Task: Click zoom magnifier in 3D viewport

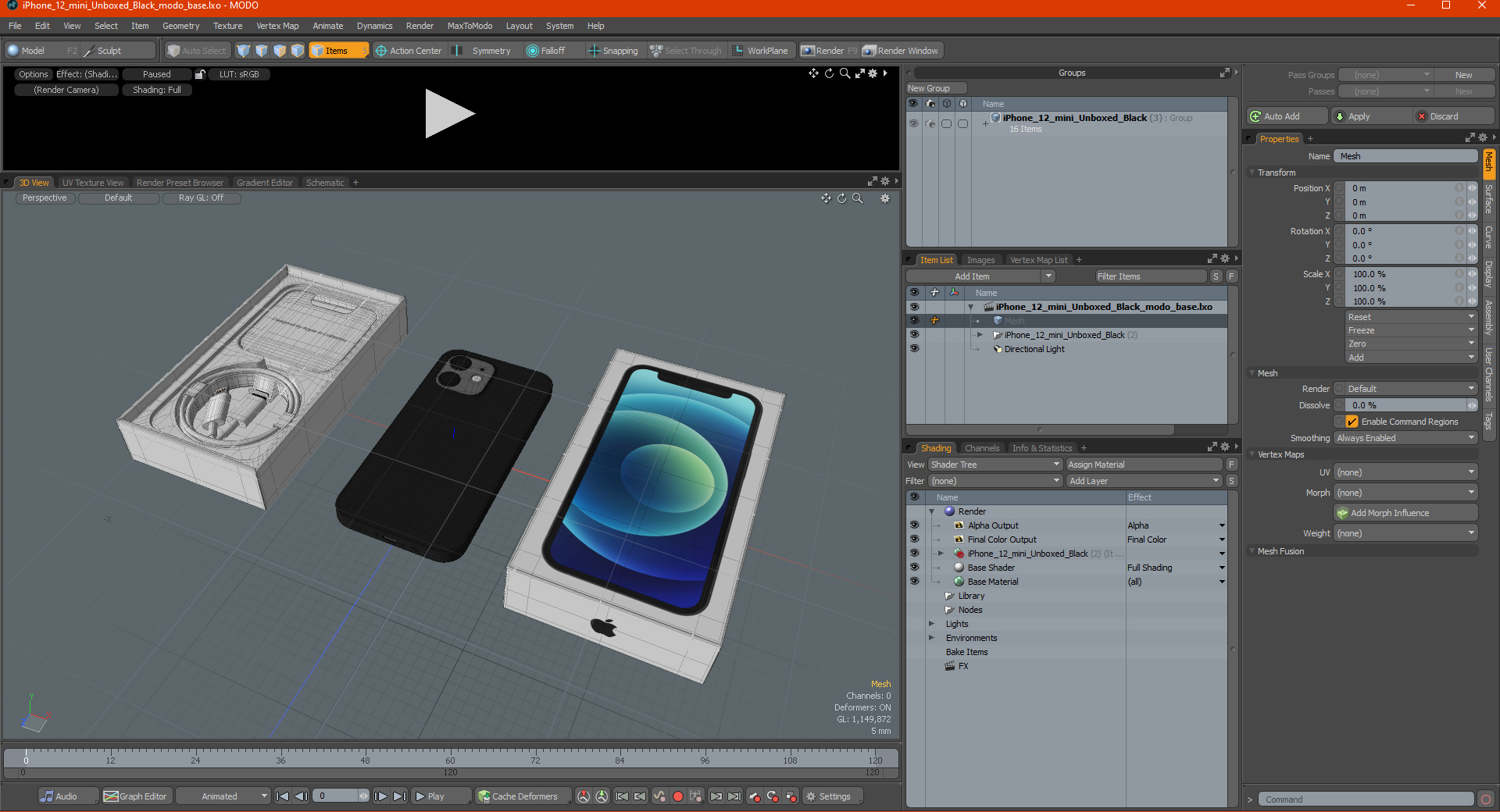Action: pyautogui.click(x=858, y=198)
